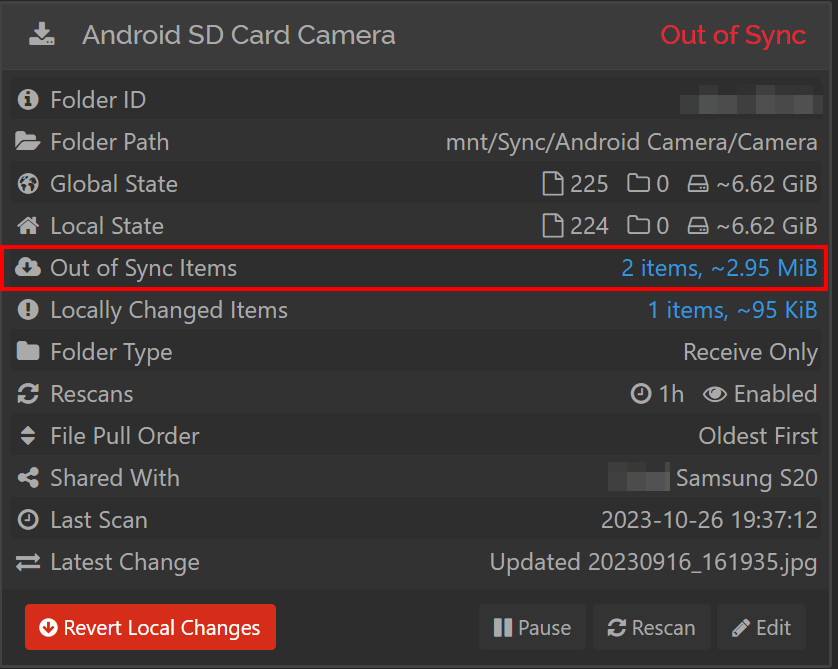
Task: Click the cloud download Out of Sync icon
Action: click(28, 267)
